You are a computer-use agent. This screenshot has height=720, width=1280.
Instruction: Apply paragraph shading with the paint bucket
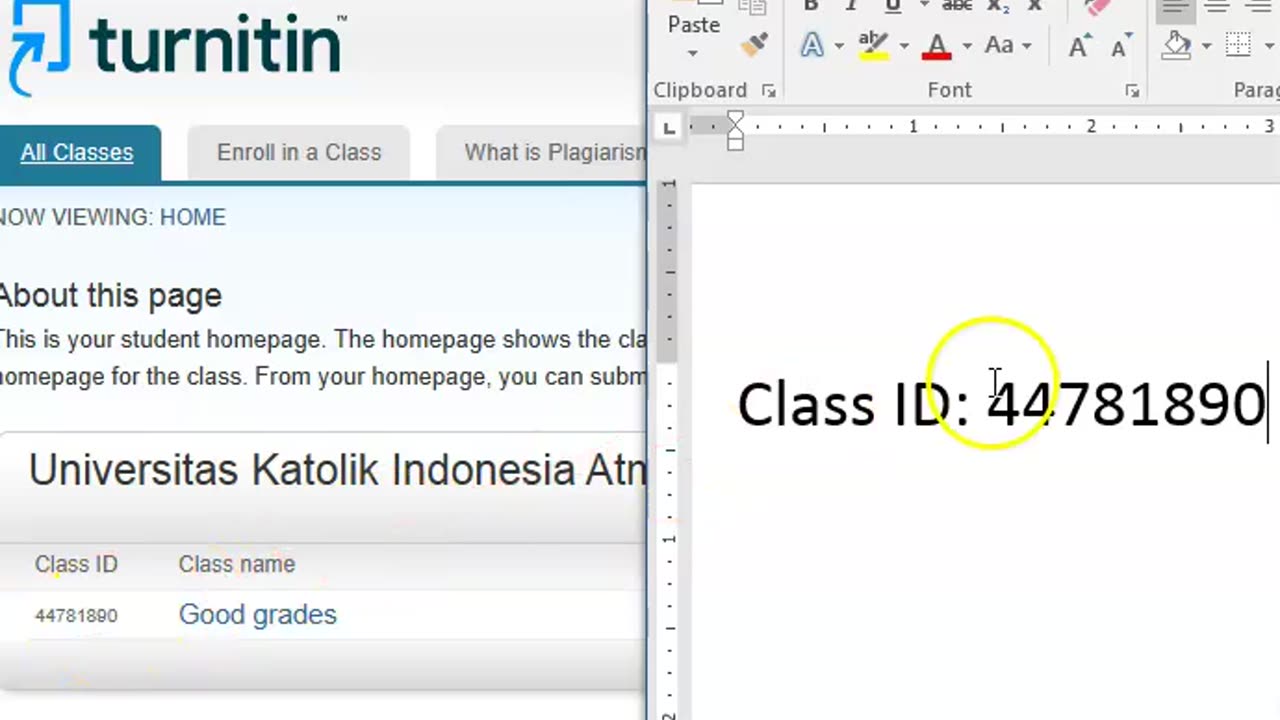1178,45
